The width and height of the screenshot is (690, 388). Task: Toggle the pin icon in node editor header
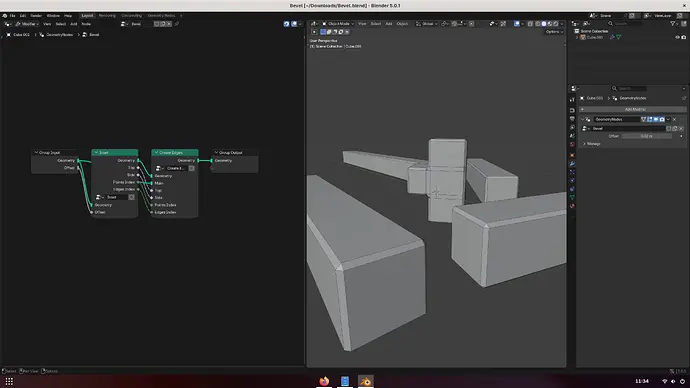pos(177,24)
